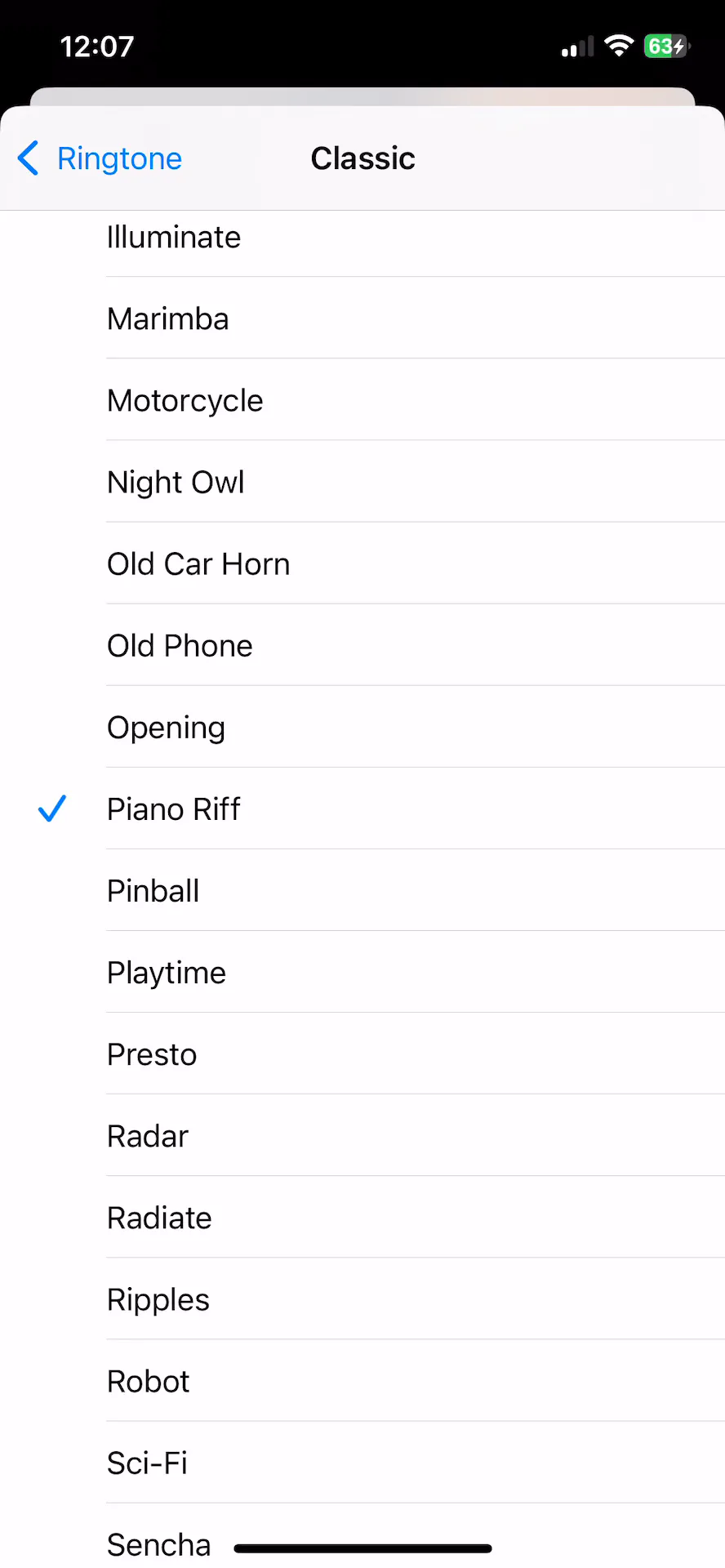Pick the Radar ringtone
Screen dimensions: 725x1568
(148, 1136)
